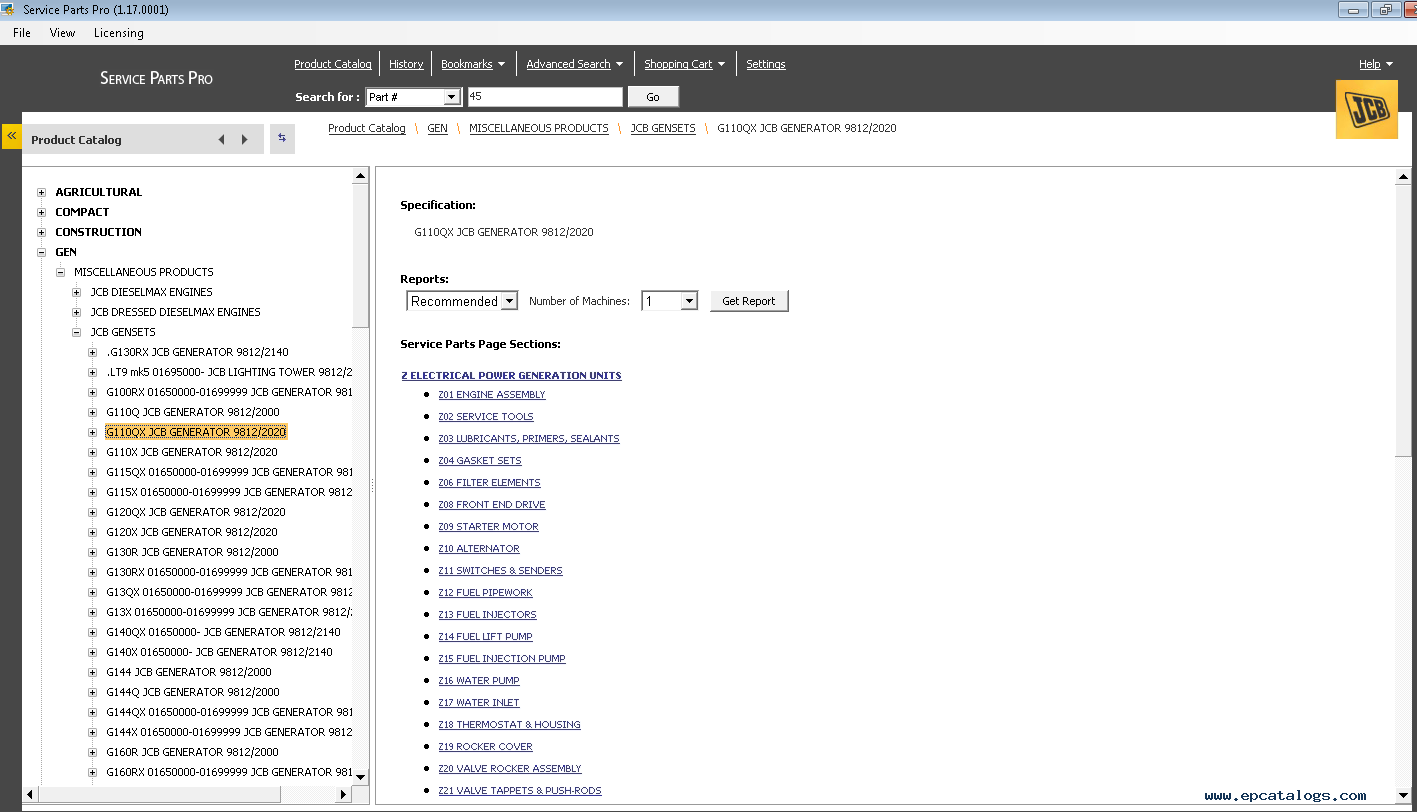Open the Licensing menu
This screenshot has width=1417, height=812.
click(x=119, y=33)
